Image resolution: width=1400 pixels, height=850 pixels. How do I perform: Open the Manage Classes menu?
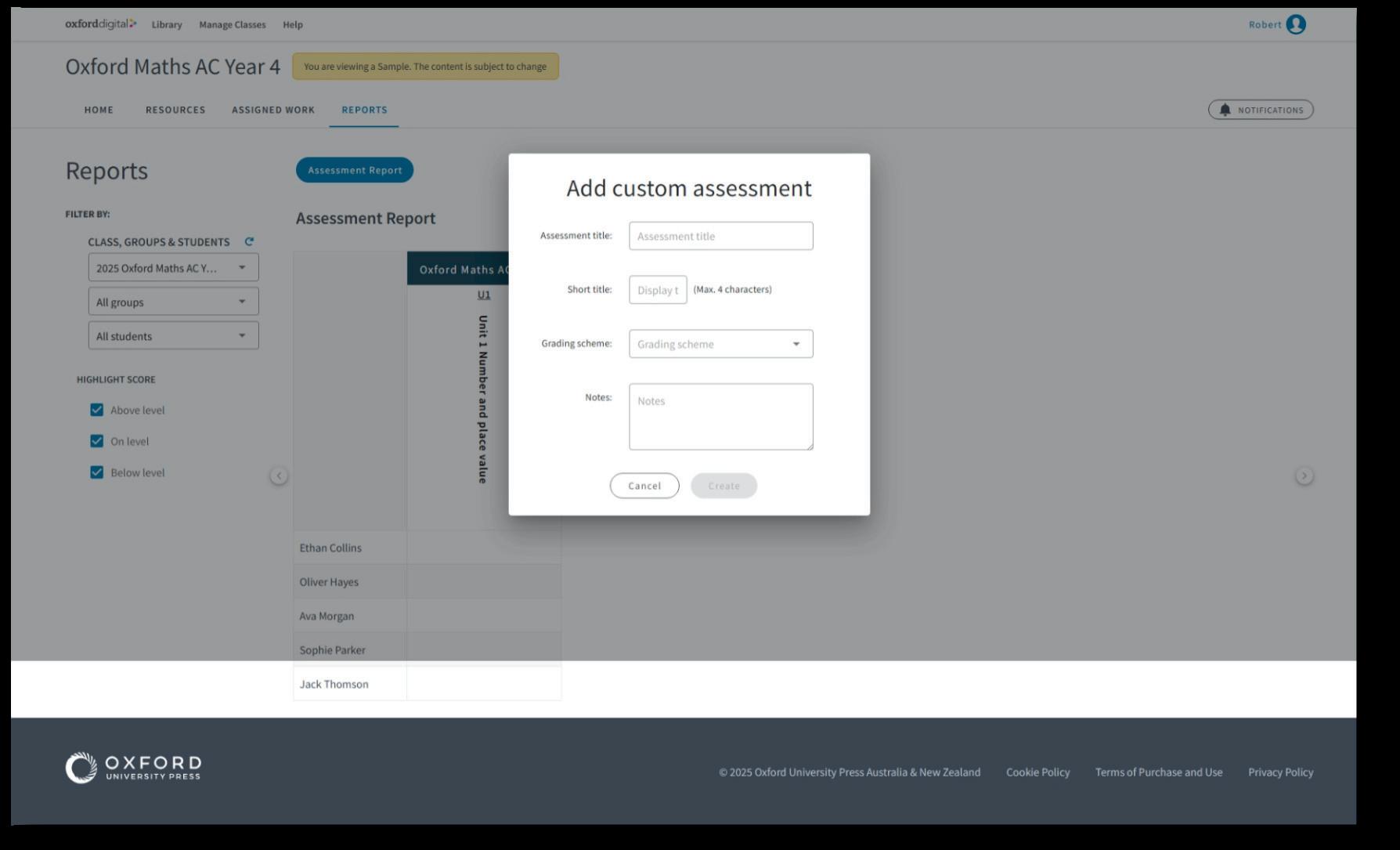coord(233,24)
